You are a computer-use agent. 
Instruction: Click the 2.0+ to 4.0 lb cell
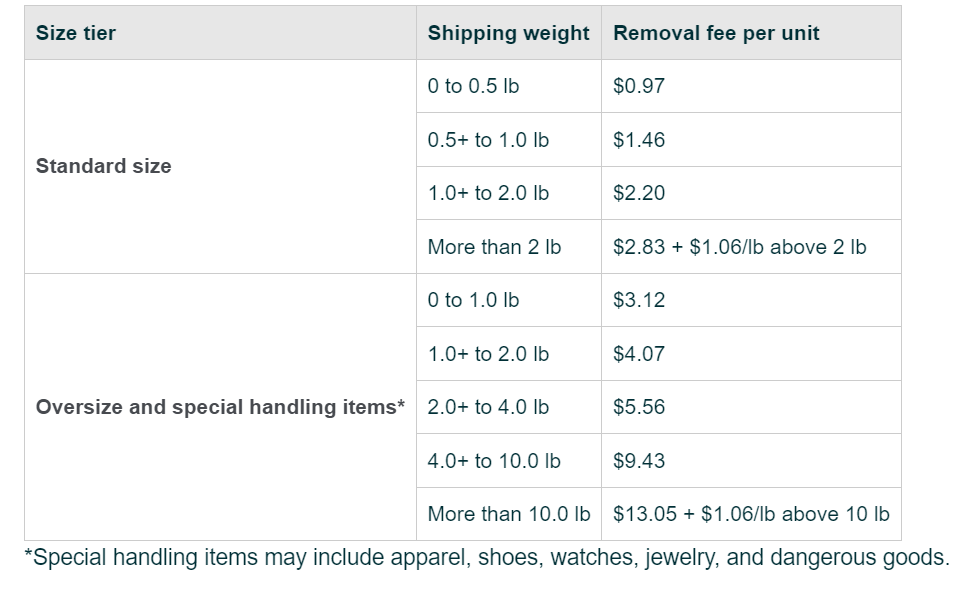click(x=488, y=407)
